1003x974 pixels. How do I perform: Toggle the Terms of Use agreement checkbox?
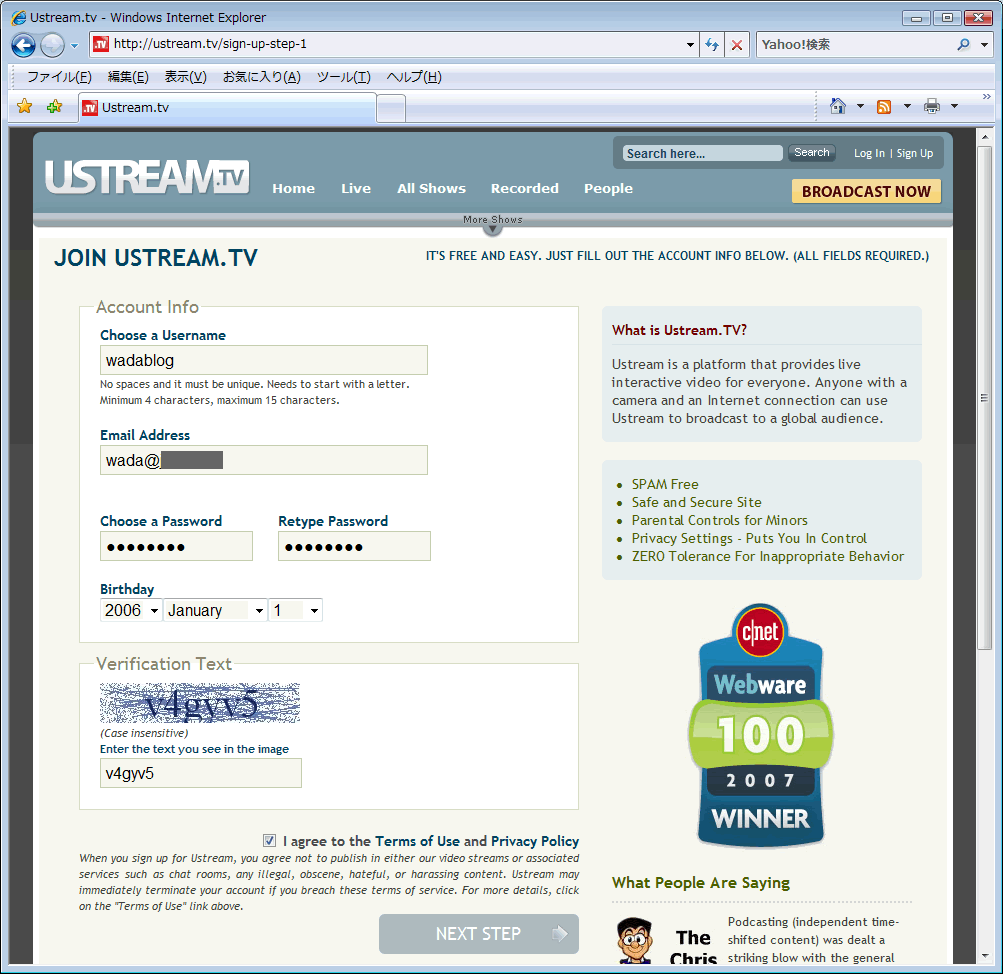(270, 841)
